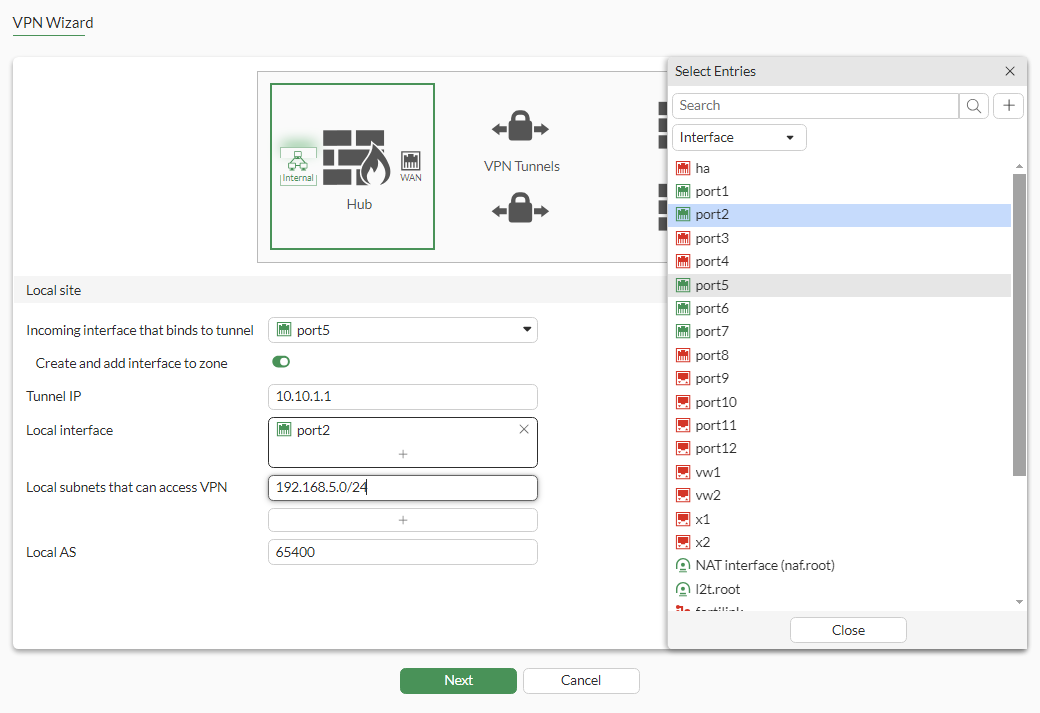The image size is (1040, 713).
Task: Click the WAN icon in the Hub diagram
Action: 410,162
